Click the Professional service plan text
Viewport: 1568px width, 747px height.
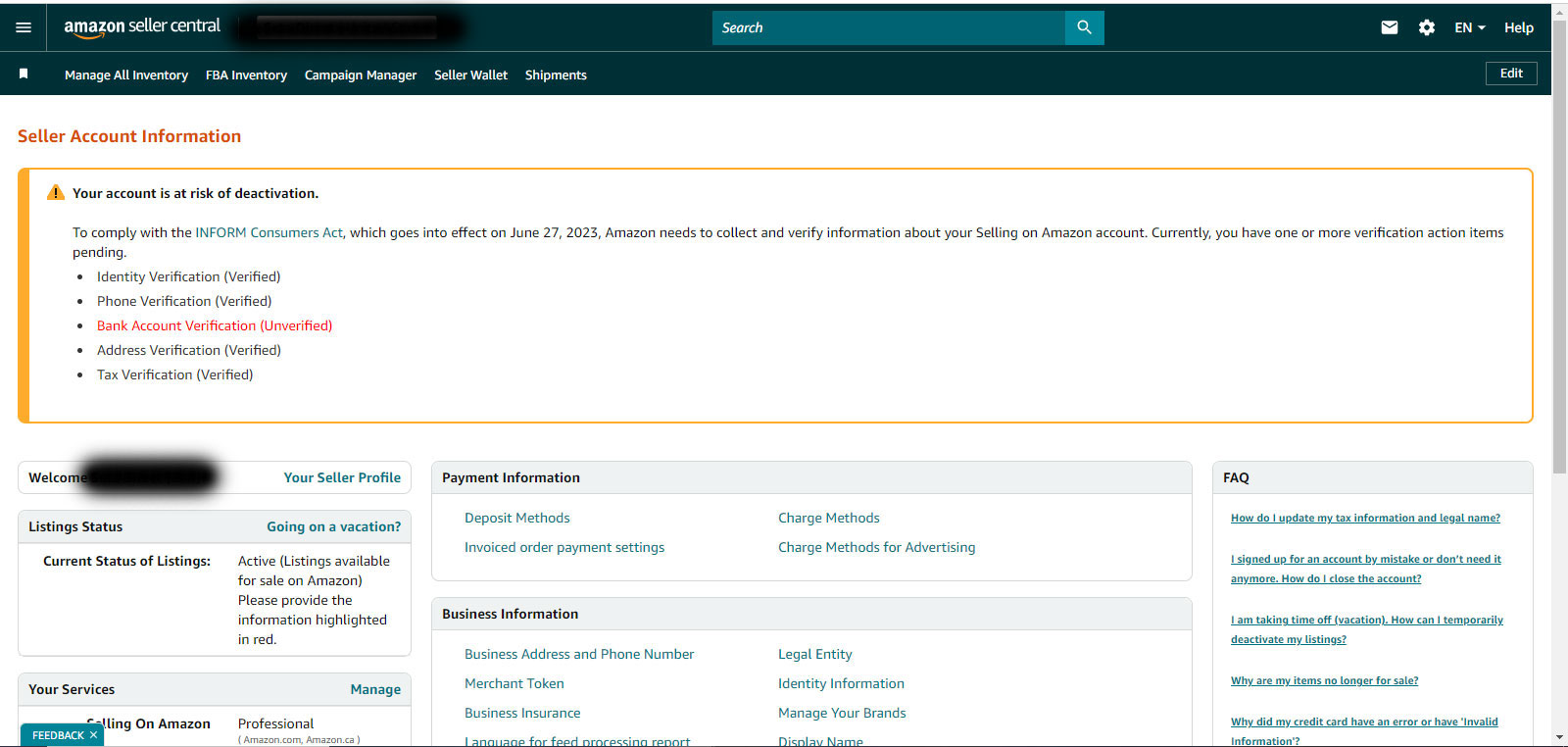coord(275,723)
